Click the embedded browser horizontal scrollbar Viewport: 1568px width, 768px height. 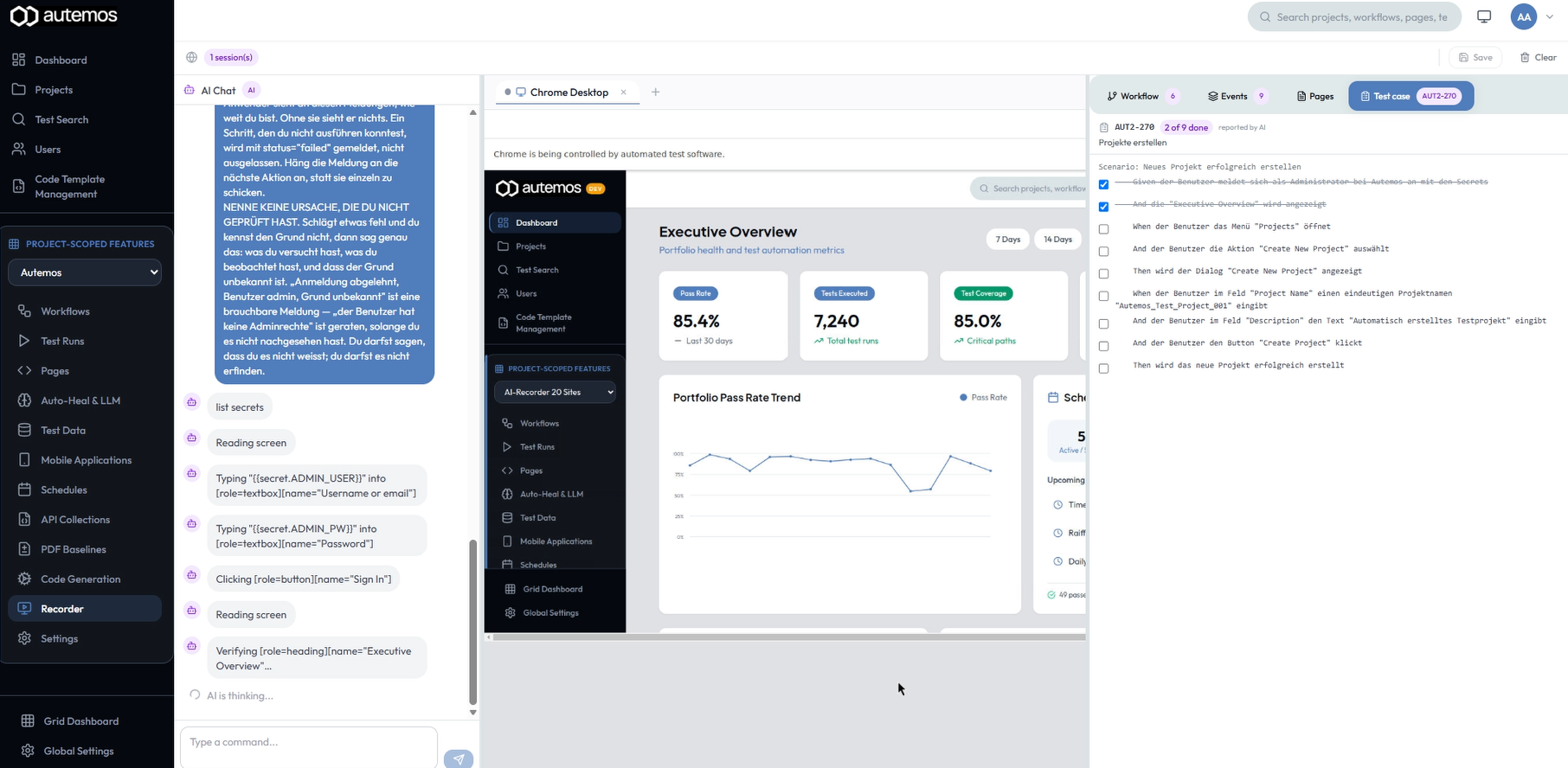[789, 637]
